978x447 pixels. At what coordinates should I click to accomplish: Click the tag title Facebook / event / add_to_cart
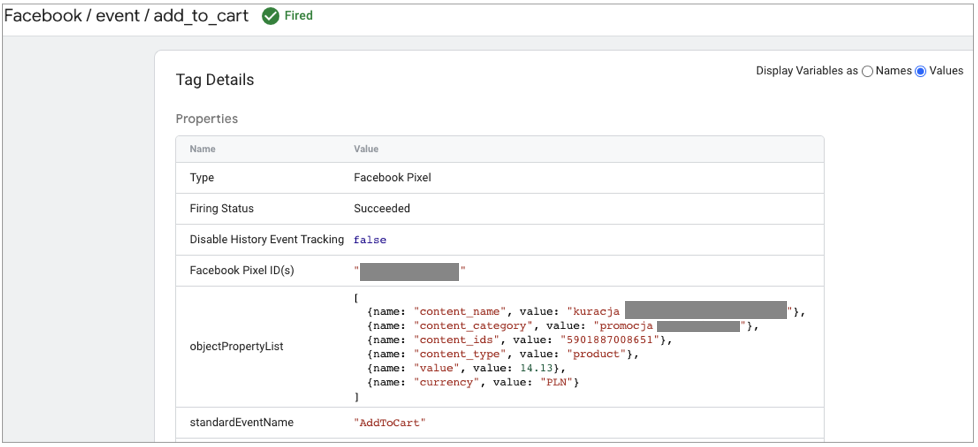point(127,16)
